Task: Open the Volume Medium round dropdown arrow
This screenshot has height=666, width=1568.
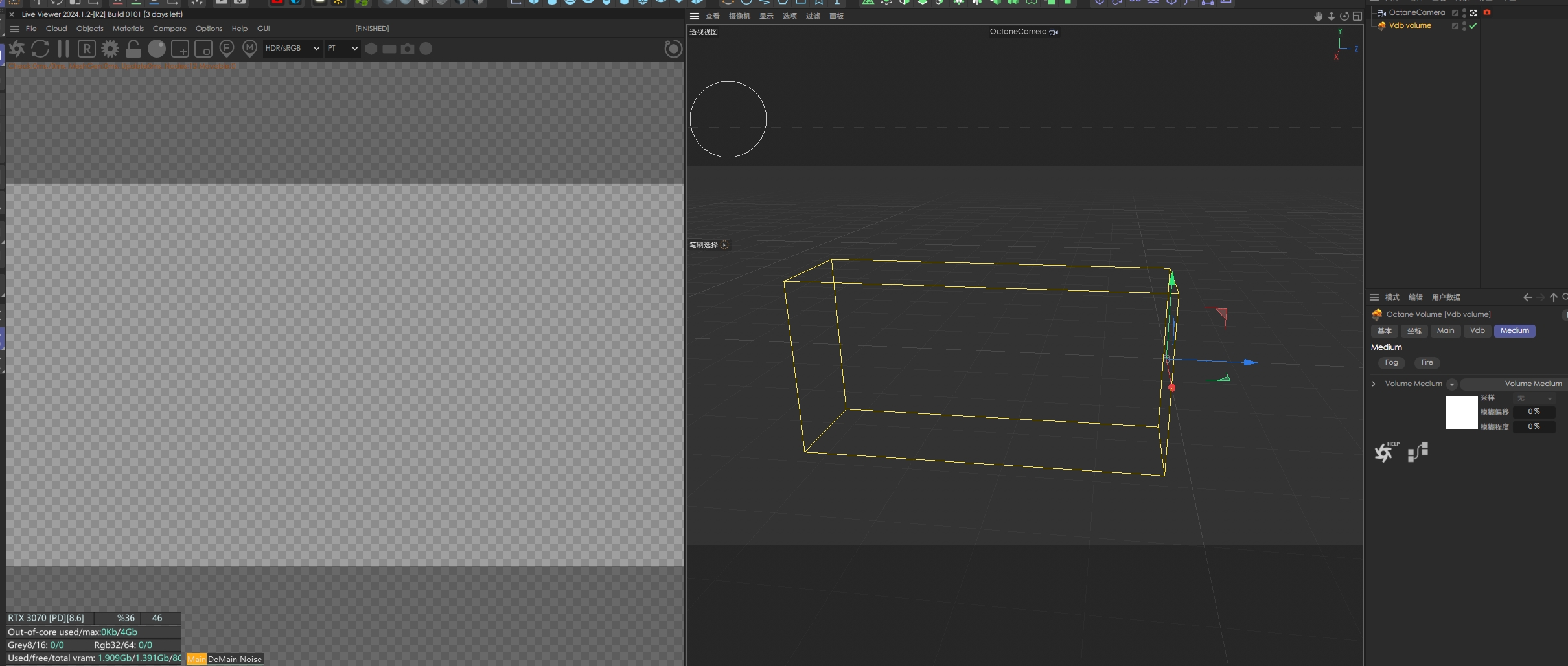Action: click(x=1451, y=384)
